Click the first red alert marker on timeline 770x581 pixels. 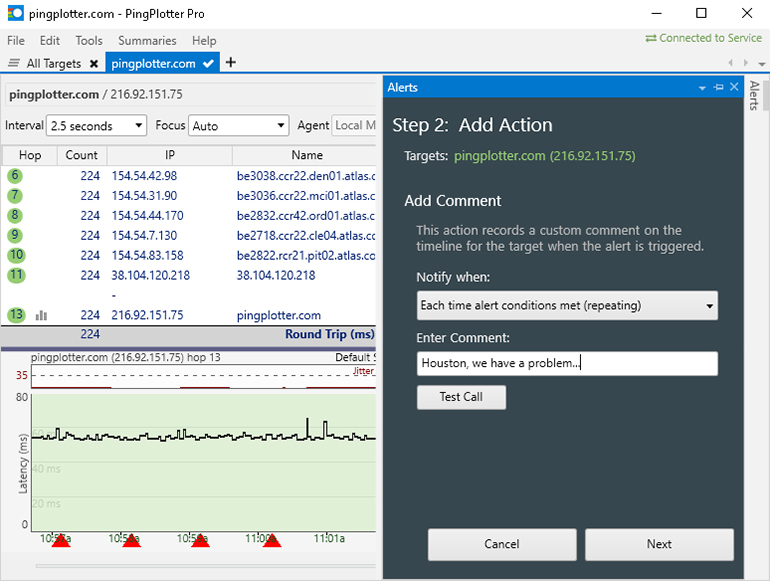click(x=61, y=541)
